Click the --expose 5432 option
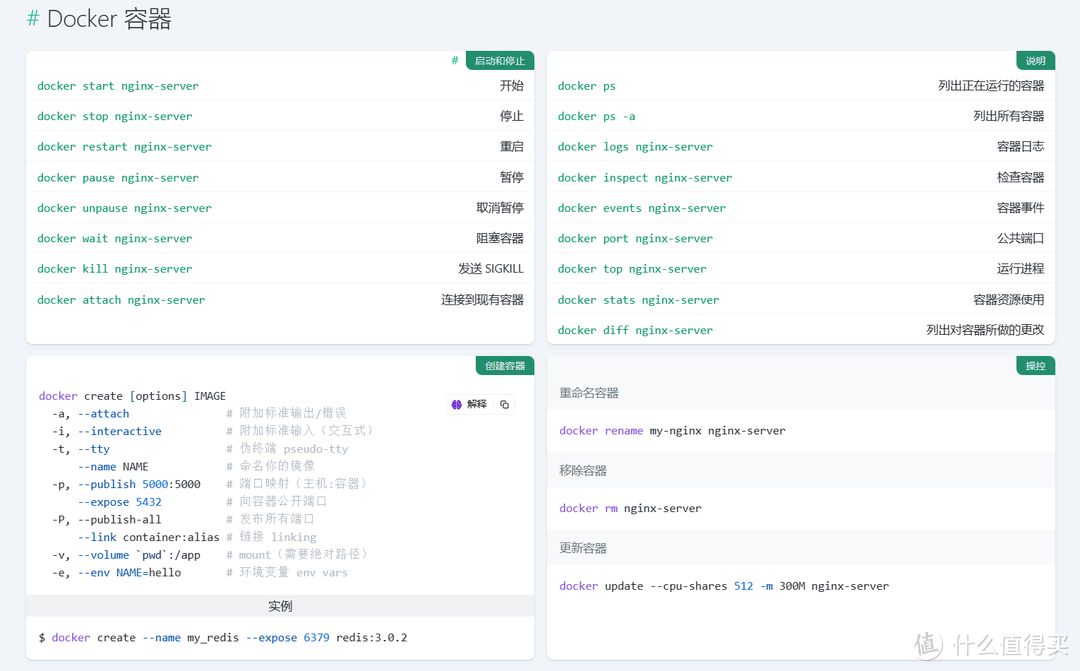The height and width of the screenshot is (671, 1080). 120,502
